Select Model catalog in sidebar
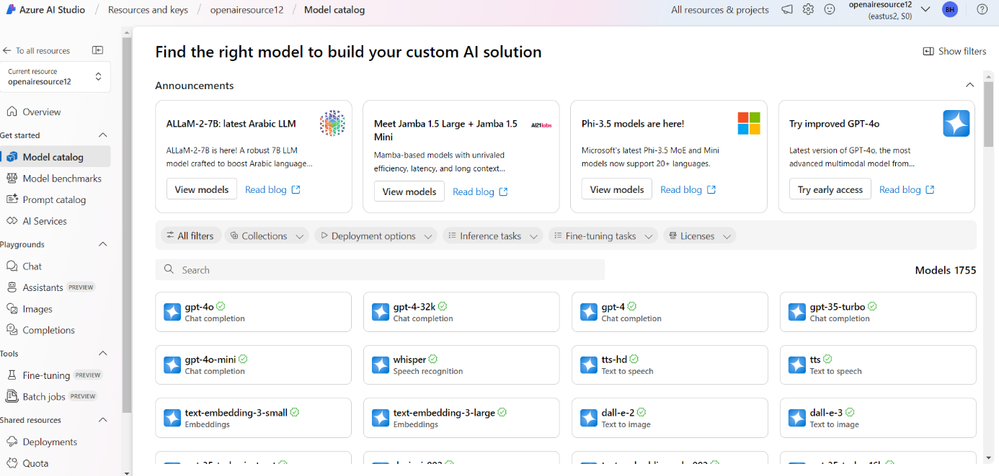Screen dimensions: 999x476 [x=55, y=157]
